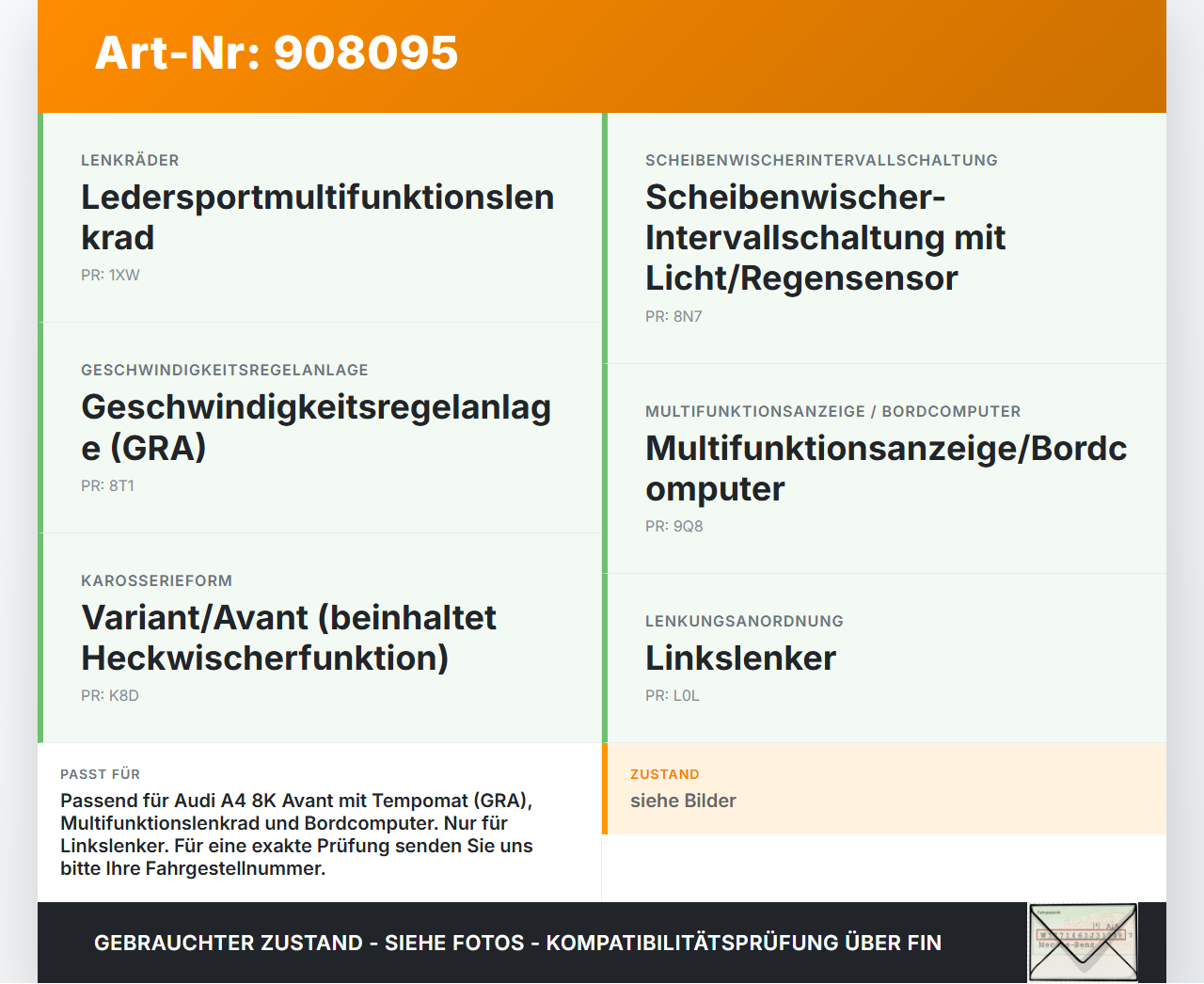The width and height of the screenshot is (1204, 984).
Task: Click the GEBRAUCHTER ZUSTAND footer banner text
Action: point(517,943)
